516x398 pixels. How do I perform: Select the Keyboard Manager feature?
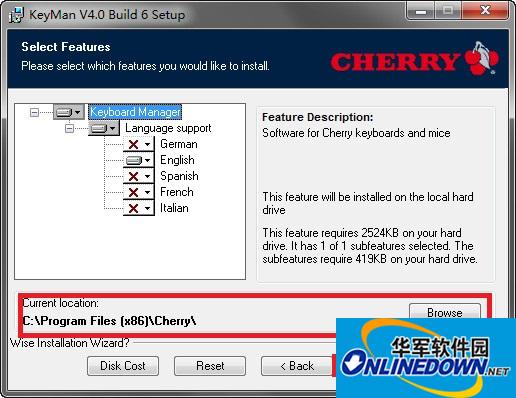135,112
